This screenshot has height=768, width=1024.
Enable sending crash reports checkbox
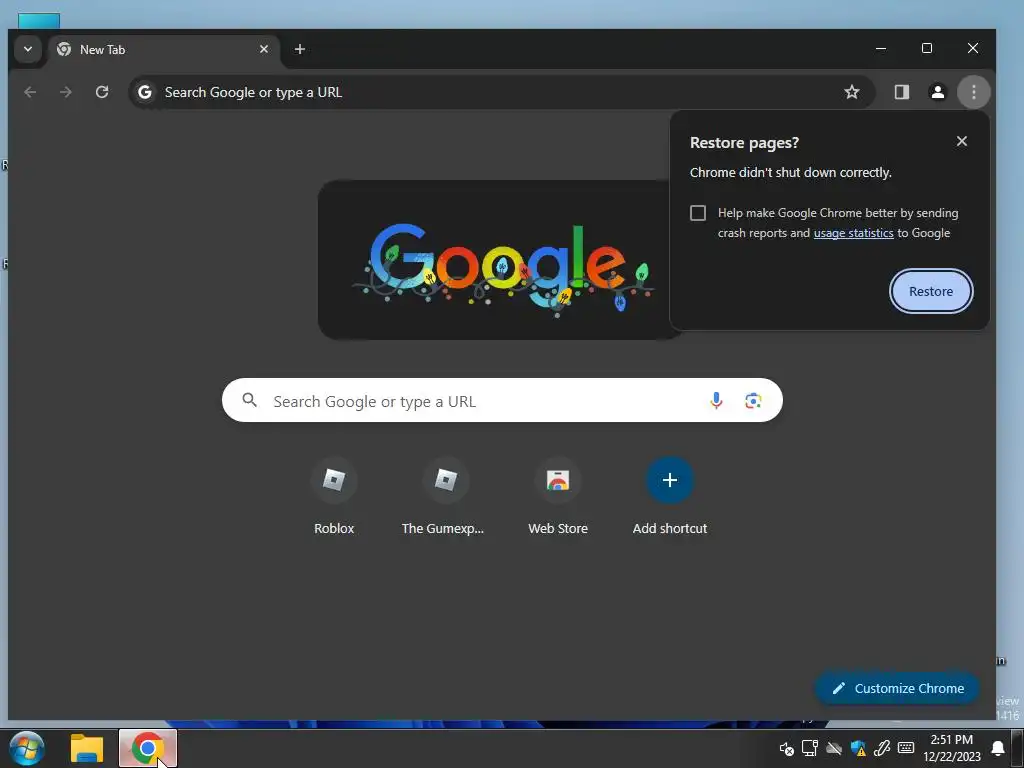pyautogui.click(x=698, y=213)
